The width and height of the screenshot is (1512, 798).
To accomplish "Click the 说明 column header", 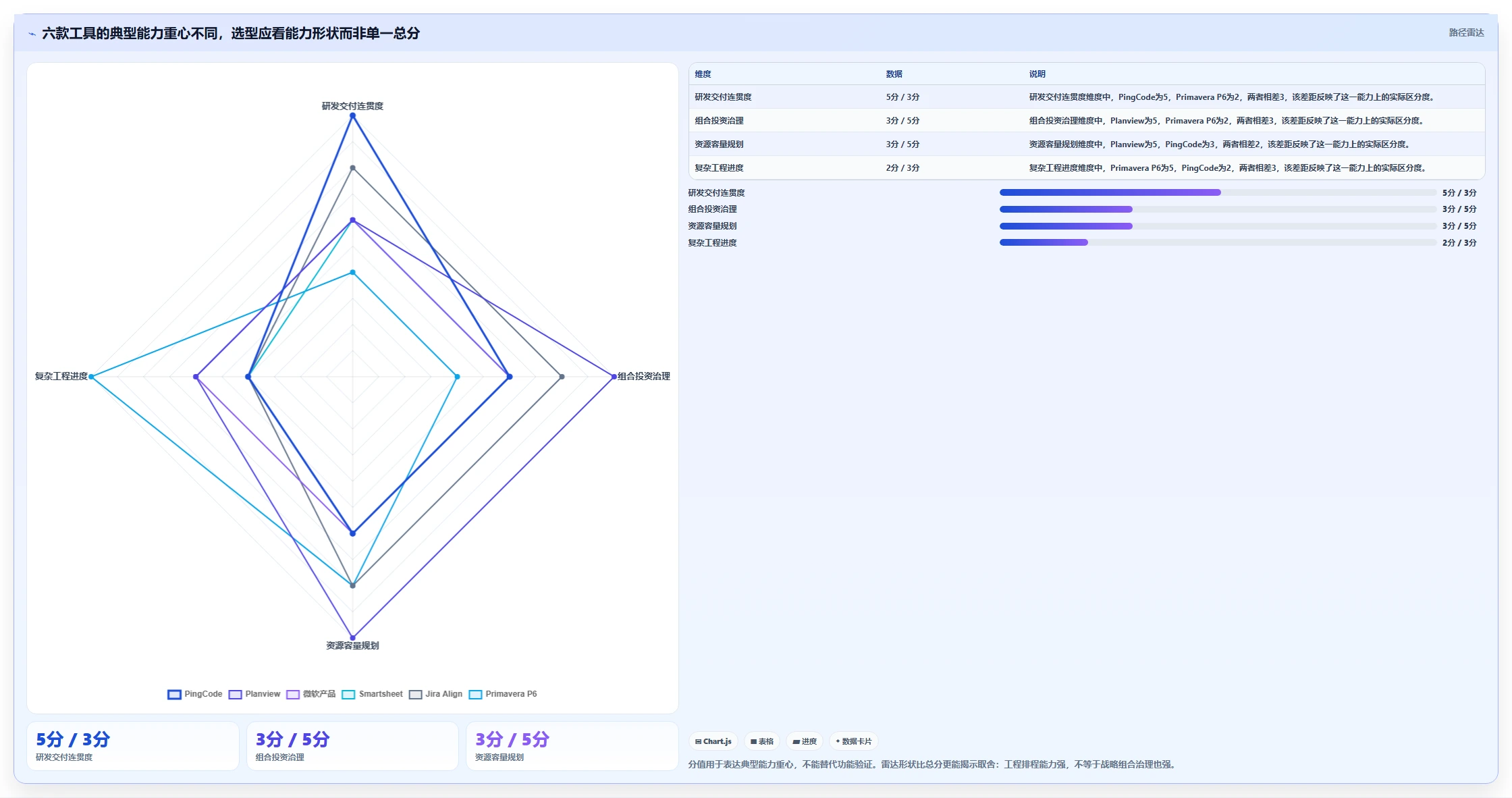I will click(1037, 74).
